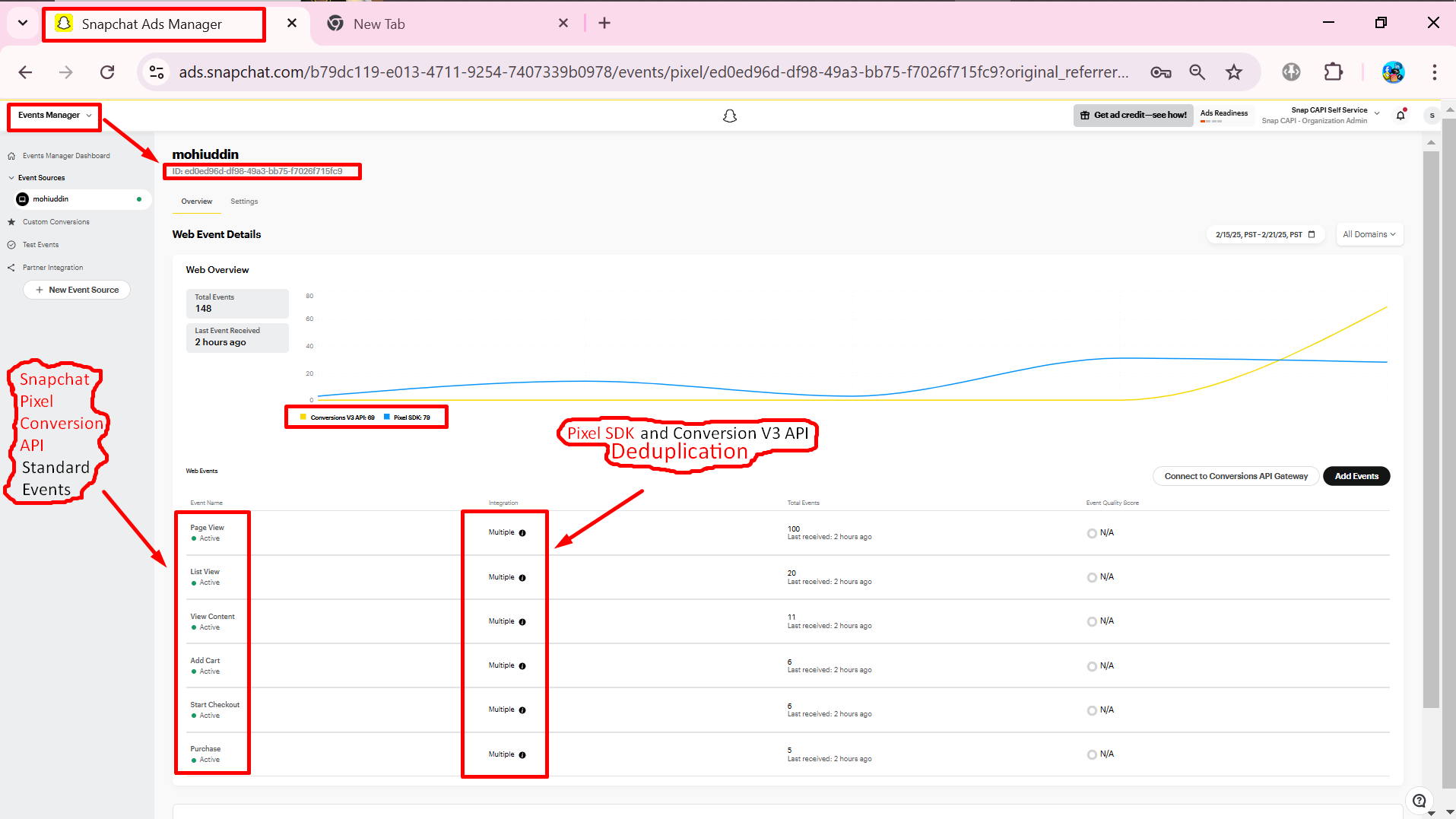Click Event Quality Score circle for Start Checkout
This screenshot has height=819, width=1456.
[1092, 710]
